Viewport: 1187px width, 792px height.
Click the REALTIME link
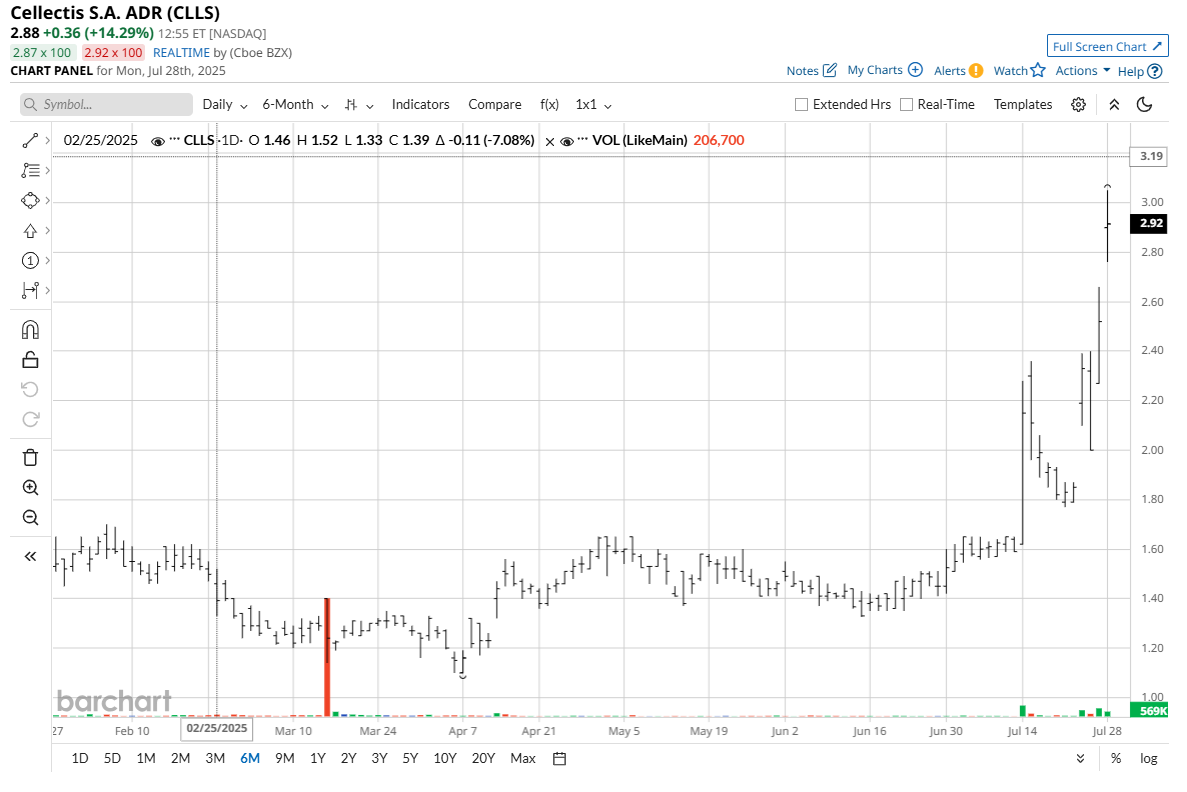tap(181, 52)
